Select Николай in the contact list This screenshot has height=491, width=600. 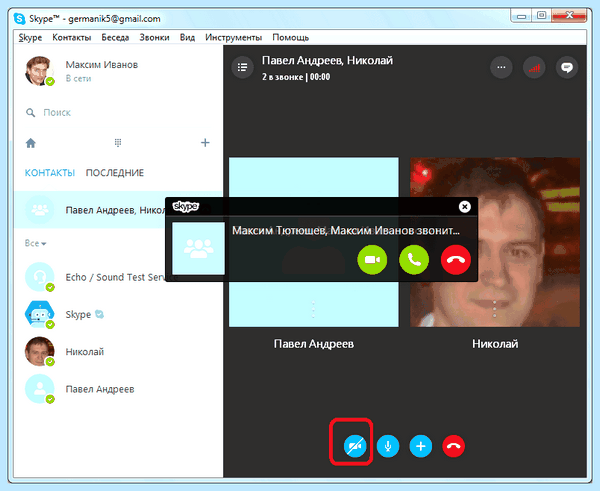pos(118,351)
